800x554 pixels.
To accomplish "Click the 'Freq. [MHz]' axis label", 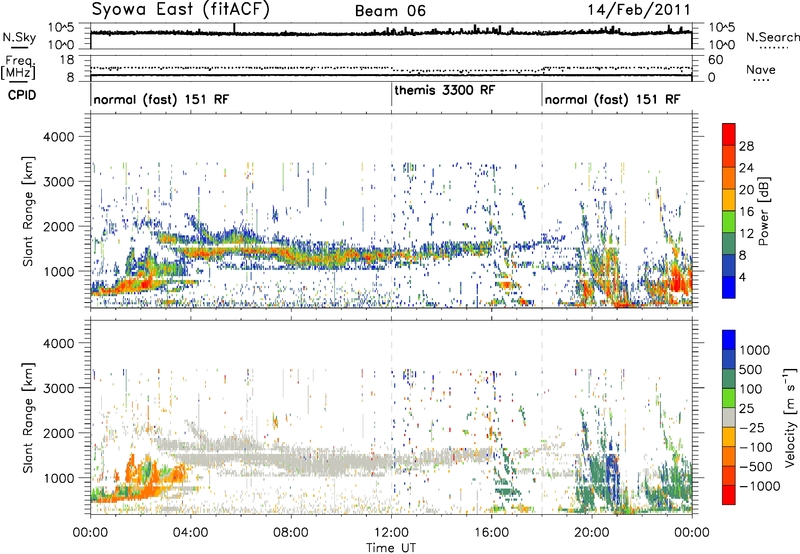I will pos(18,67).
